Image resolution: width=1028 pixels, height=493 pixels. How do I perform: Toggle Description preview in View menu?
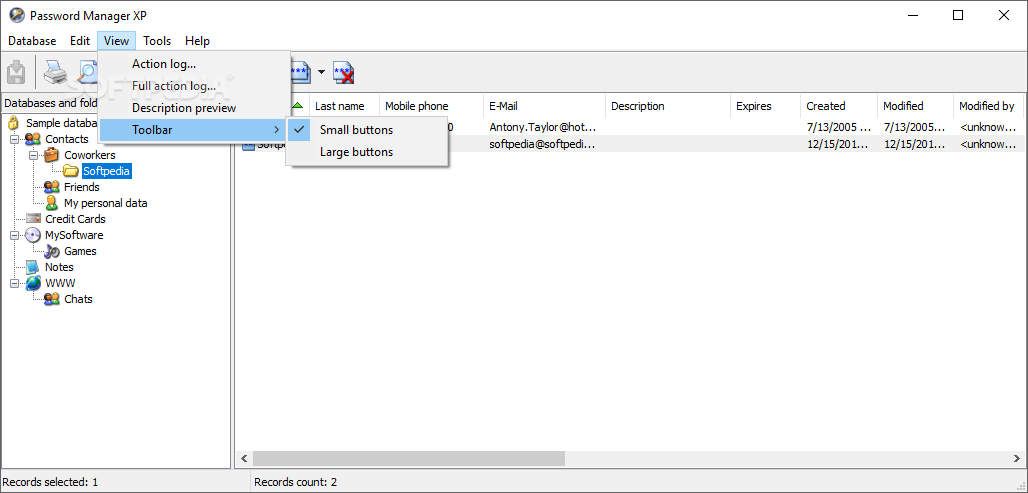(194, 108)
